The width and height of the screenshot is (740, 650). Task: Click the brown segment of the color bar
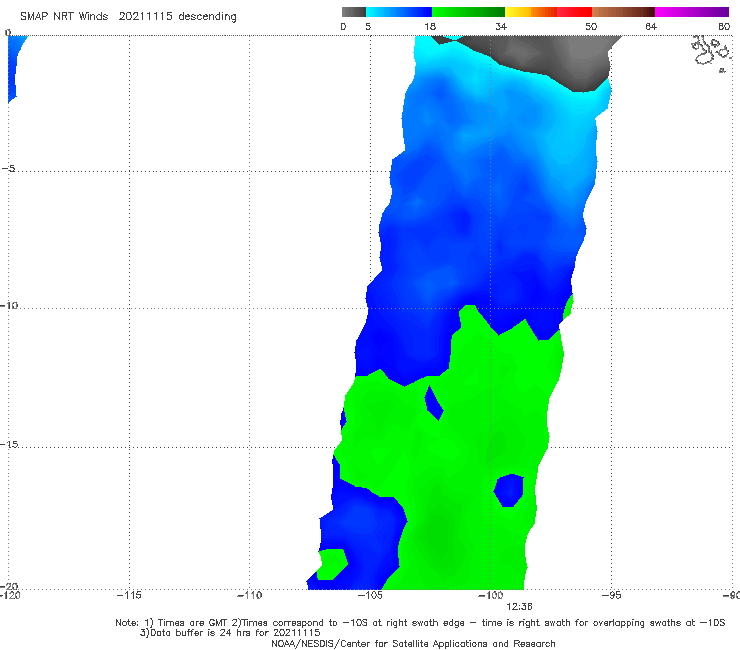click(623, 12)
